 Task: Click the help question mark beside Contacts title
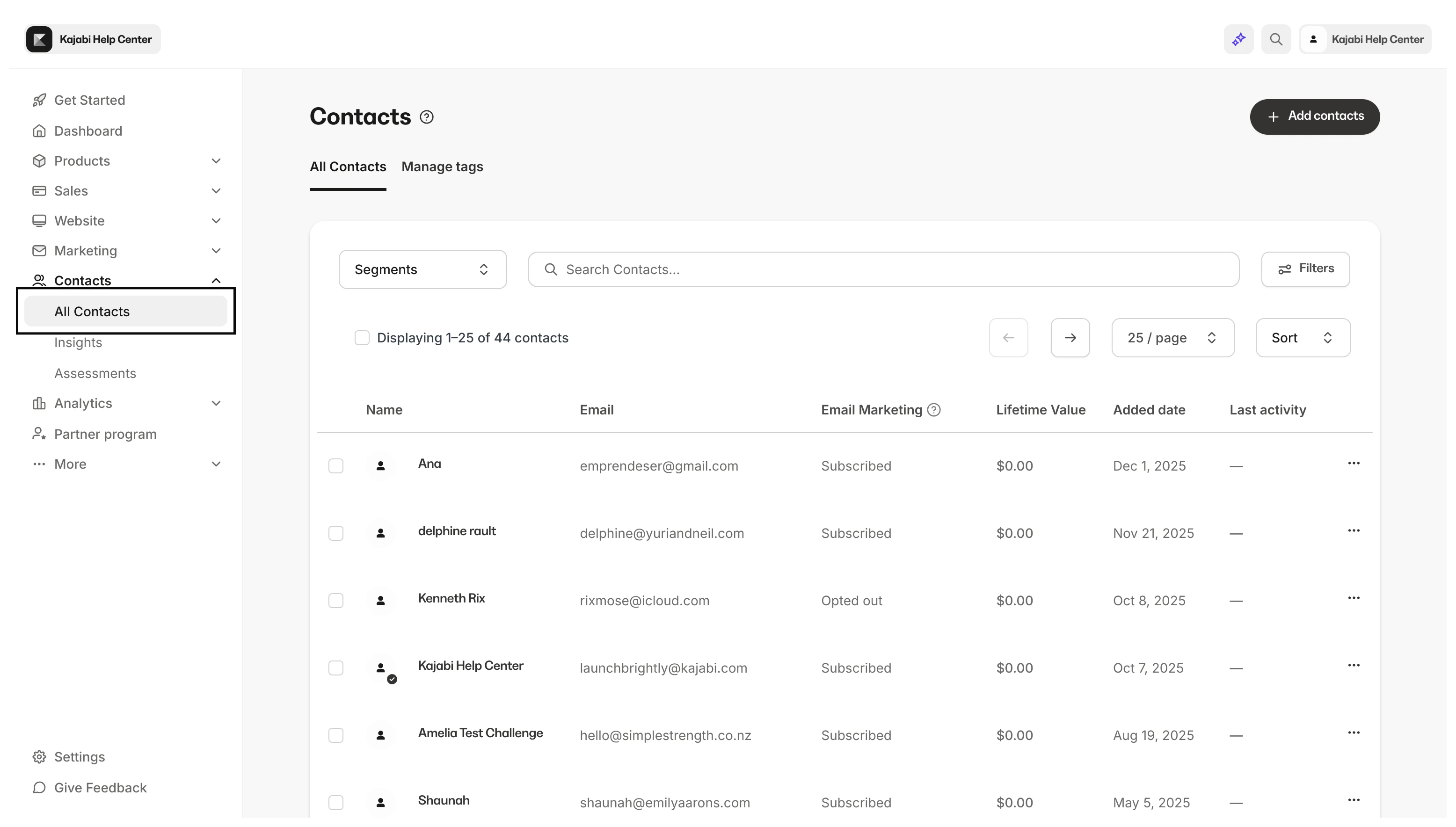coord(426,116)
